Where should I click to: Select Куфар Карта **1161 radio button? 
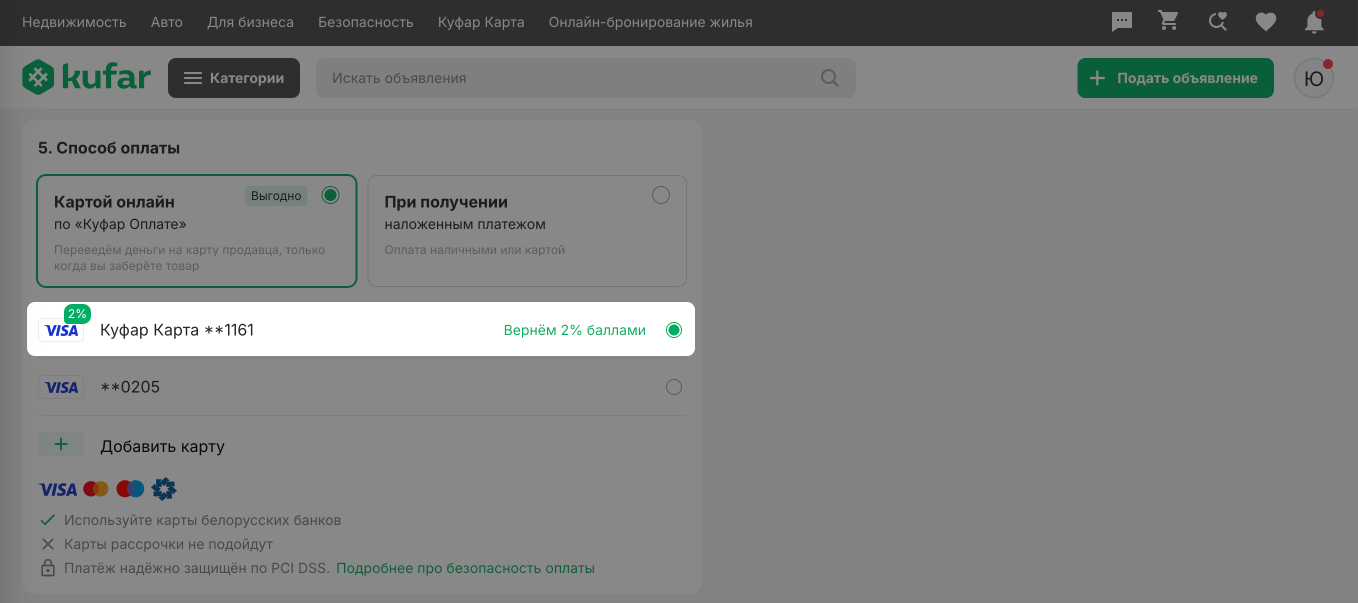click(674, 330)
